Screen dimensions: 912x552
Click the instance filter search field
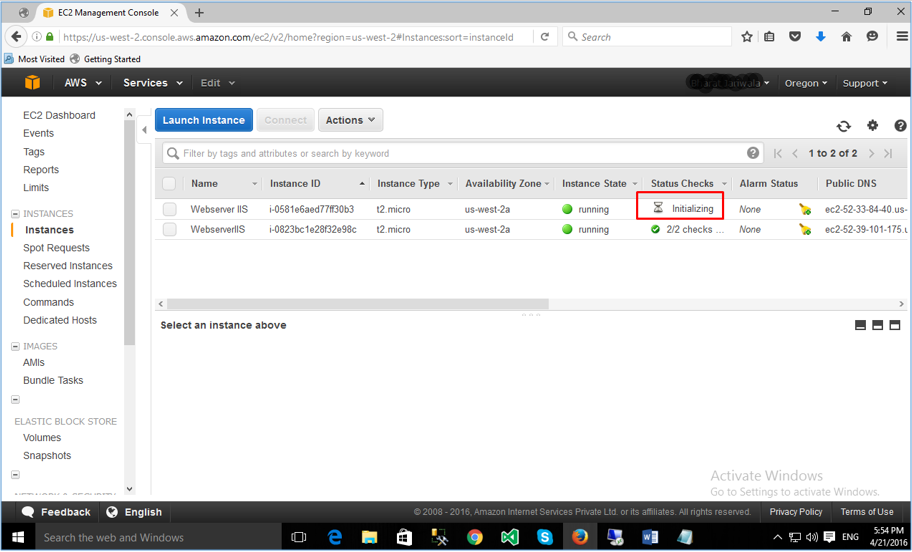pos(462,154)
